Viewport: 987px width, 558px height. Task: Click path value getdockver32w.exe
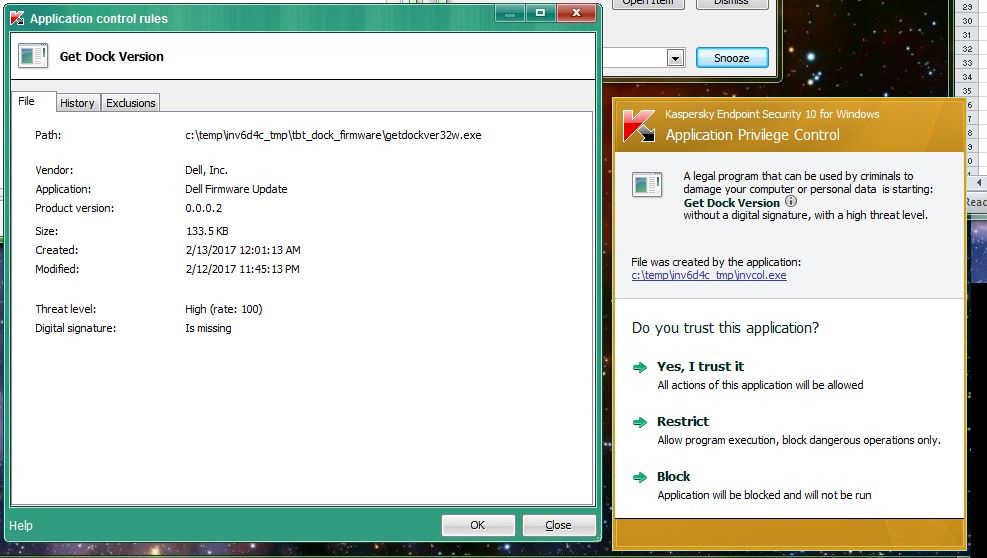point(333,135)
